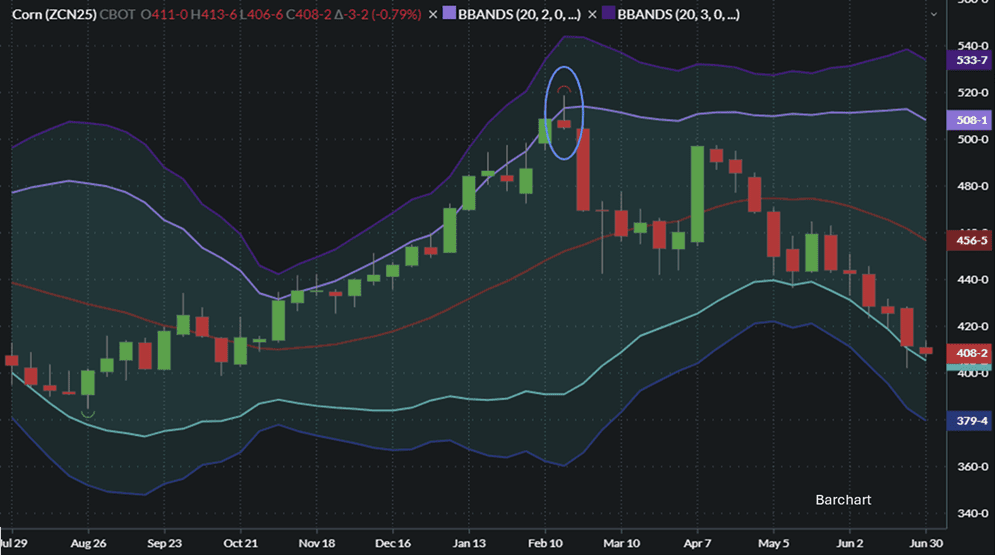This screenshot has width=995, height=555.
Task: Click the Jun 30 date label
Action: 926,544
